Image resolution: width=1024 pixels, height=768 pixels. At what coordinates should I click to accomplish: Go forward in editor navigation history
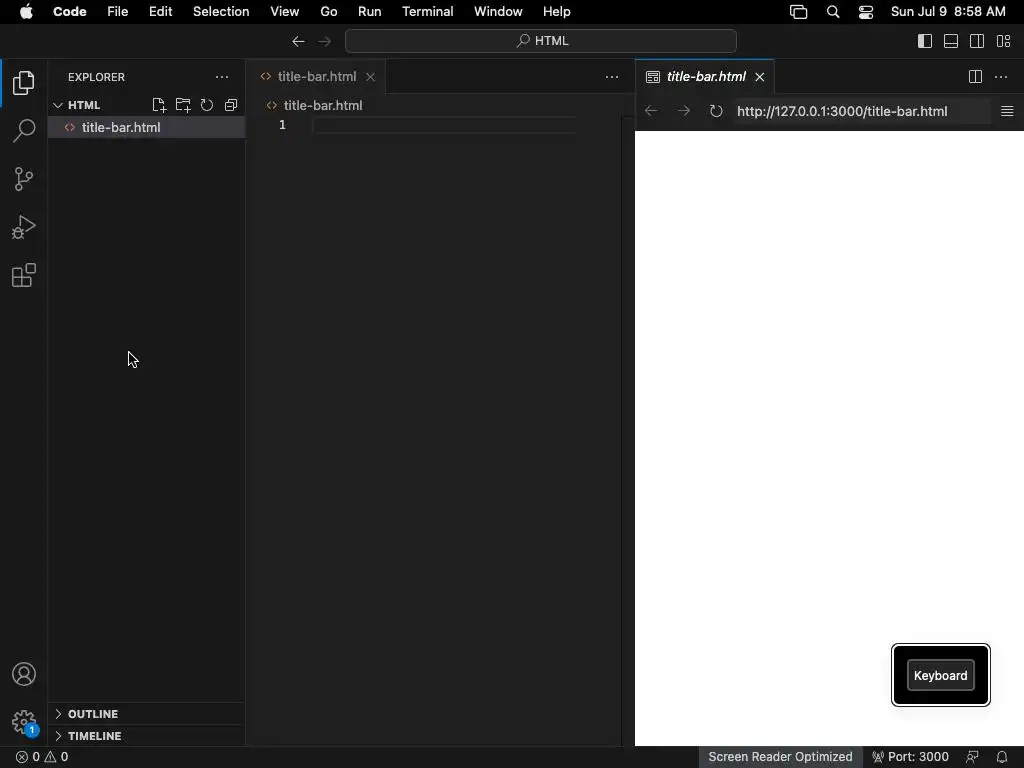pyautogui.click(x=325, y=41)
